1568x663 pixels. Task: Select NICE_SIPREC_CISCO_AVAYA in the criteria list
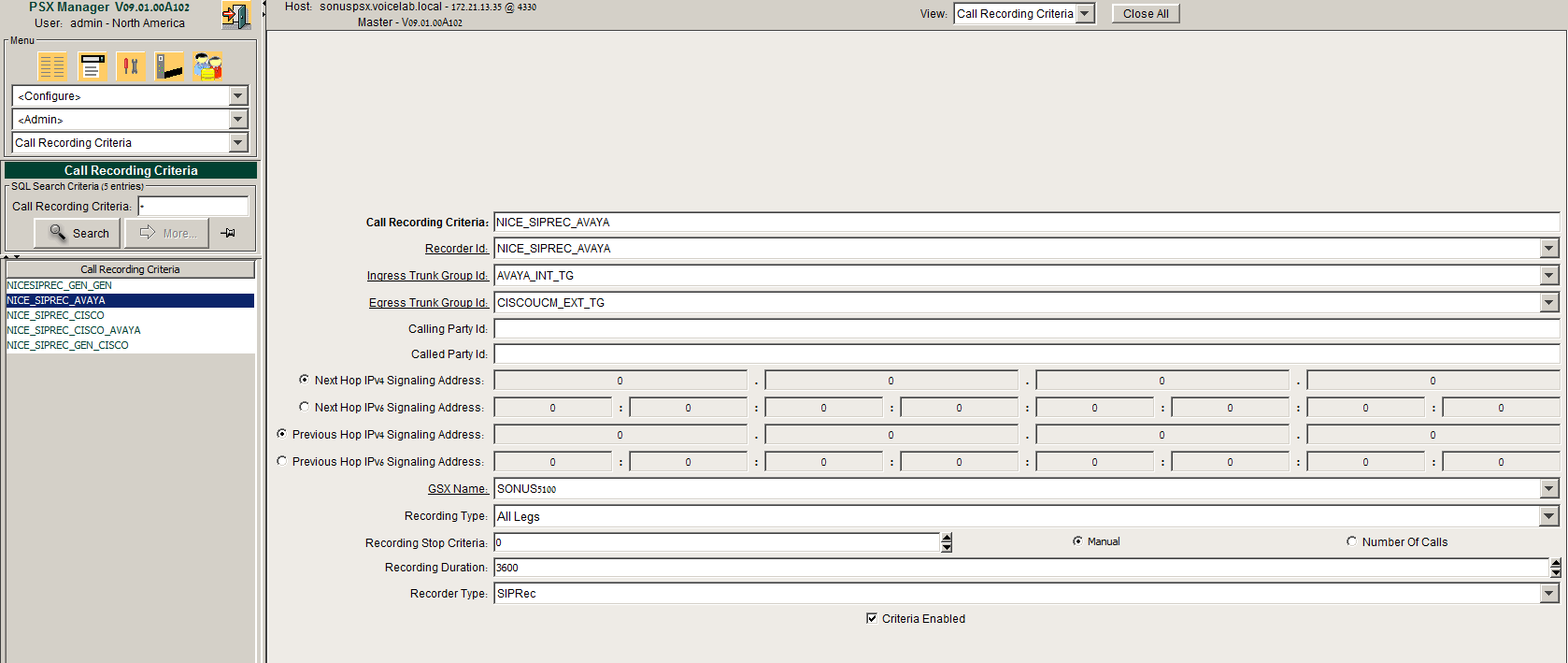tap(130, 330)
